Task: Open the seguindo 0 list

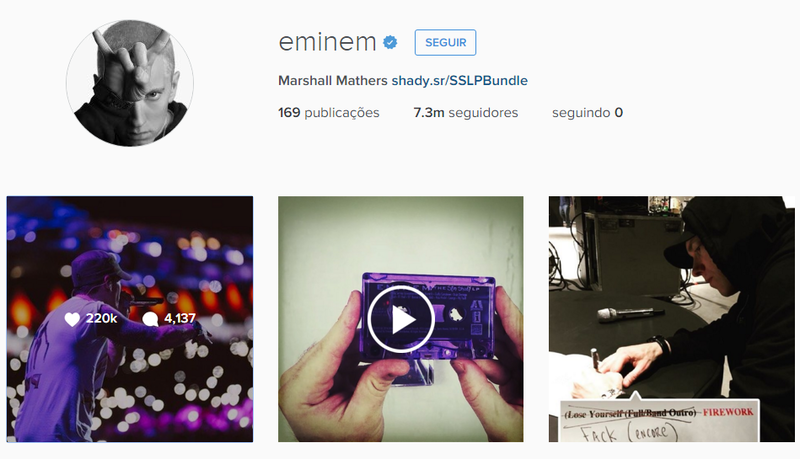Action: pyautogui.click(x=587, y=113)
